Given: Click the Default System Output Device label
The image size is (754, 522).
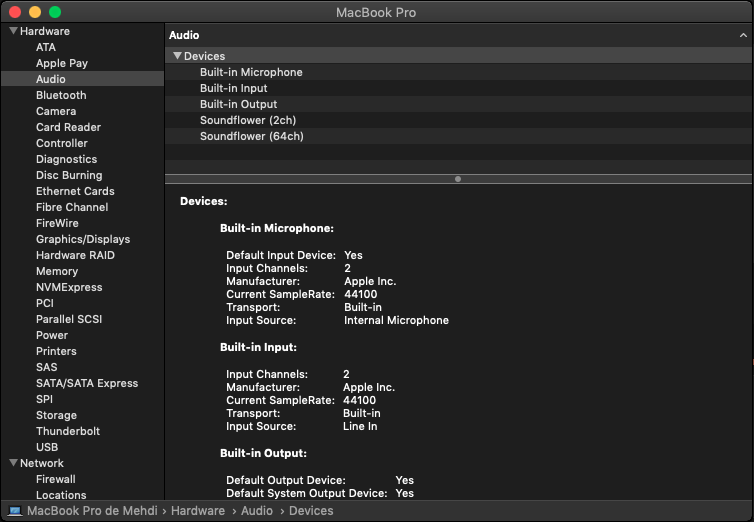Looking at the screenshot, I should tap(306, 493).
